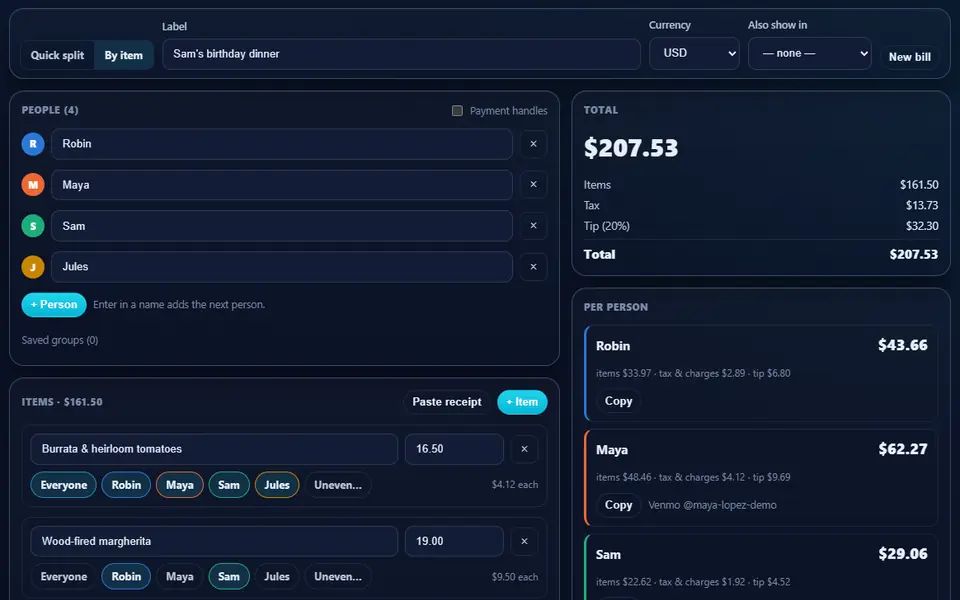
Task: Deselect Sam on Wood-fired margherita
Action: pyautogui.click(x=229, y=577)
